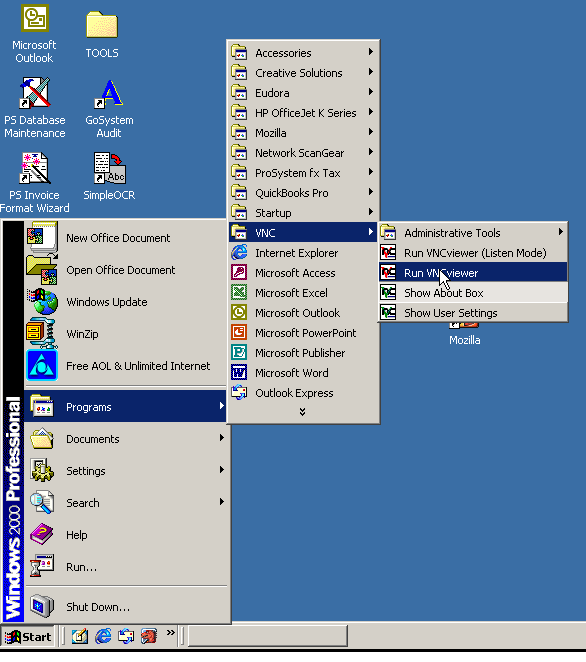Click the Microsoft PowerPoint icon

click(239, 332)
